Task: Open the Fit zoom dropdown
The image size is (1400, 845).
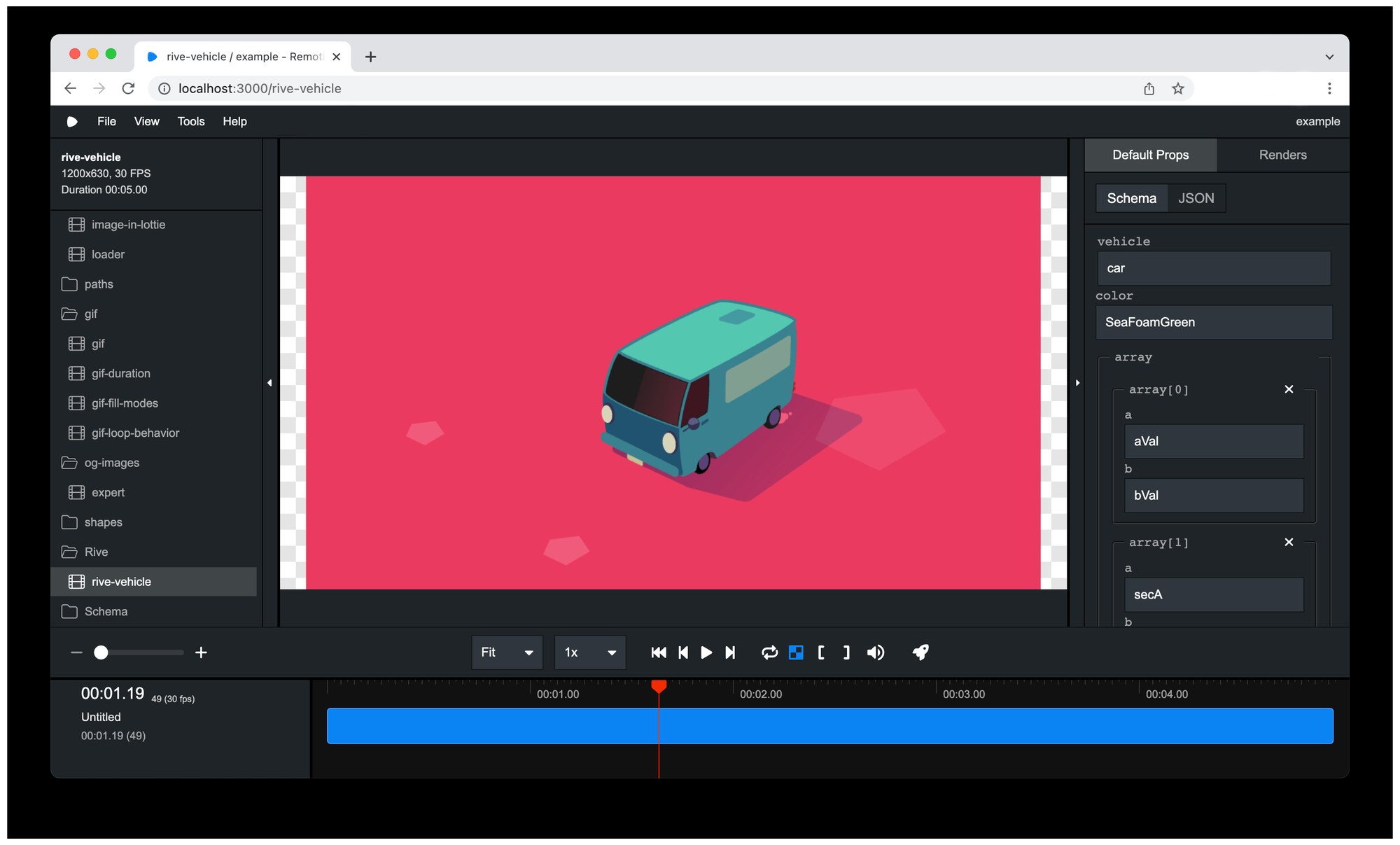Action: (506, 652)
